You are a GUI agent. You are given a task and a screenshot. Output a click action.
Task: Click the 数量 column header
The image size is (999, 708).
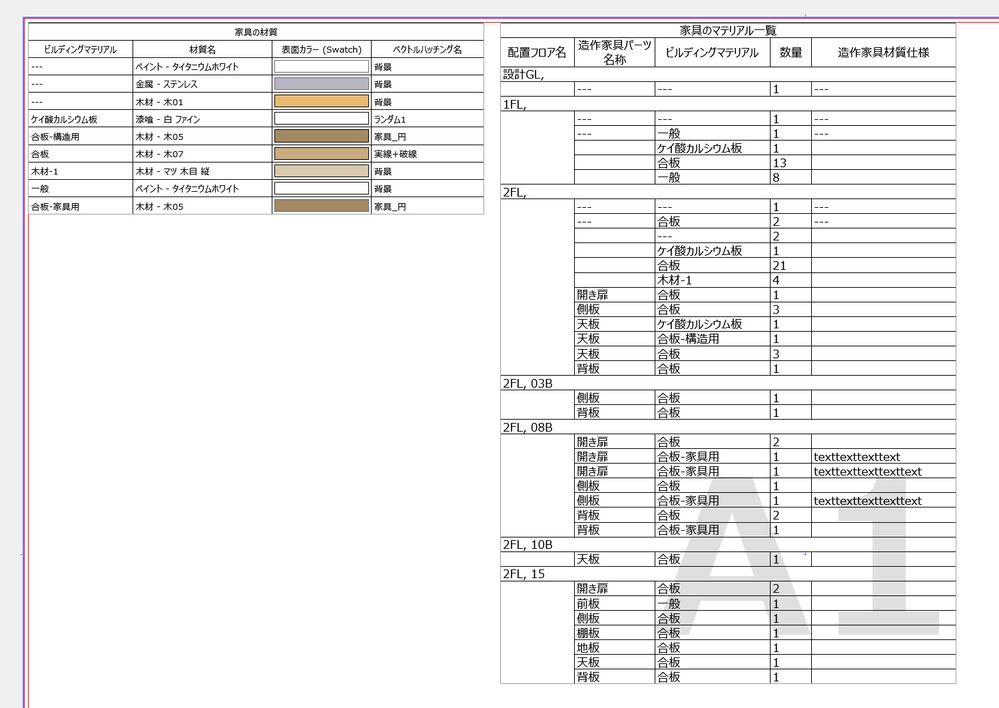pos(791,52)
